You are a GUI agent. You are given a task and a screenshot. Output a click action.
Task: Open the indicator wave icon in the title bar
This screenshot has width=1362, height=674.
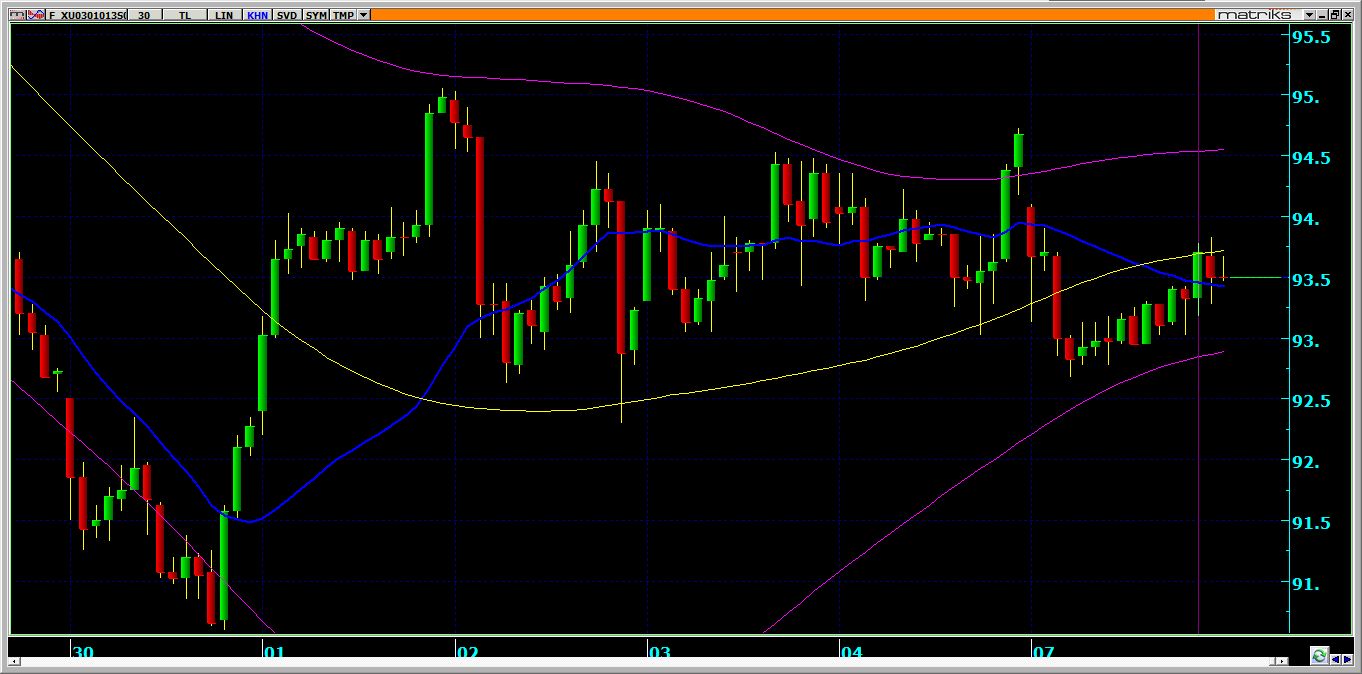(34, 15)
